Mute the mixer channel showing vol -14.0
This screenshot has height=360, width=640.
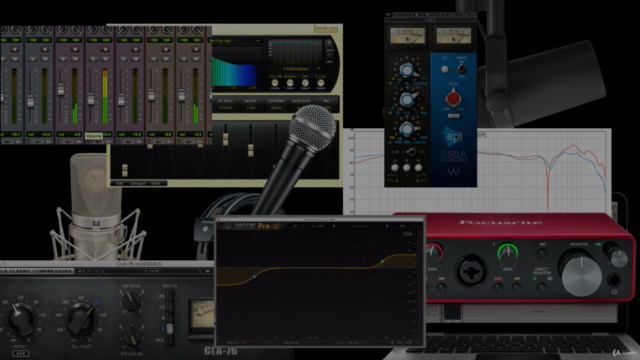45,59
